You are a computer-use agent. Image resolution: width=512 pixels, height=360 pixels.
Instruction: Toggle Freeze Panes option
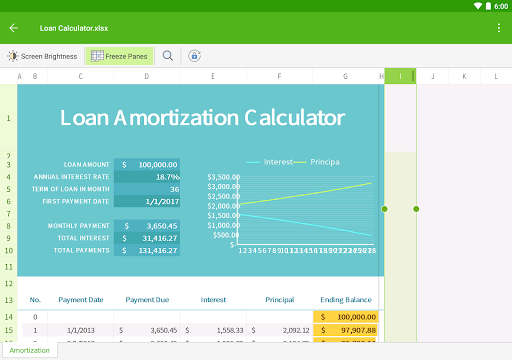(x=119, y=56)
